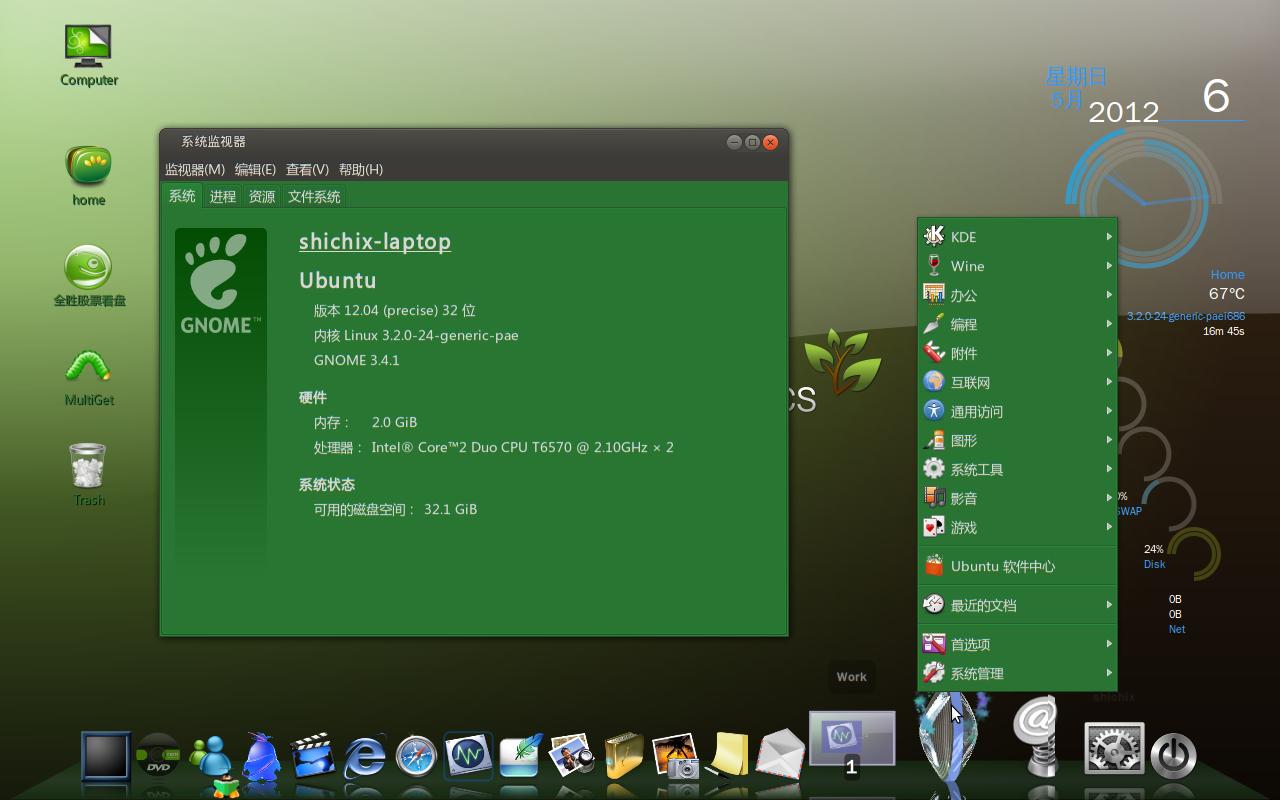
Task: Launch the QQ penguin dock icon
Action: tap(262, 756)
